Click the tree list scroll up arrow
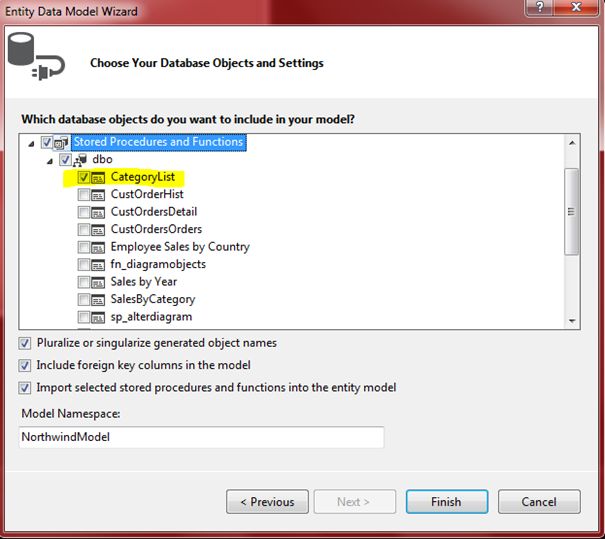 572,143
